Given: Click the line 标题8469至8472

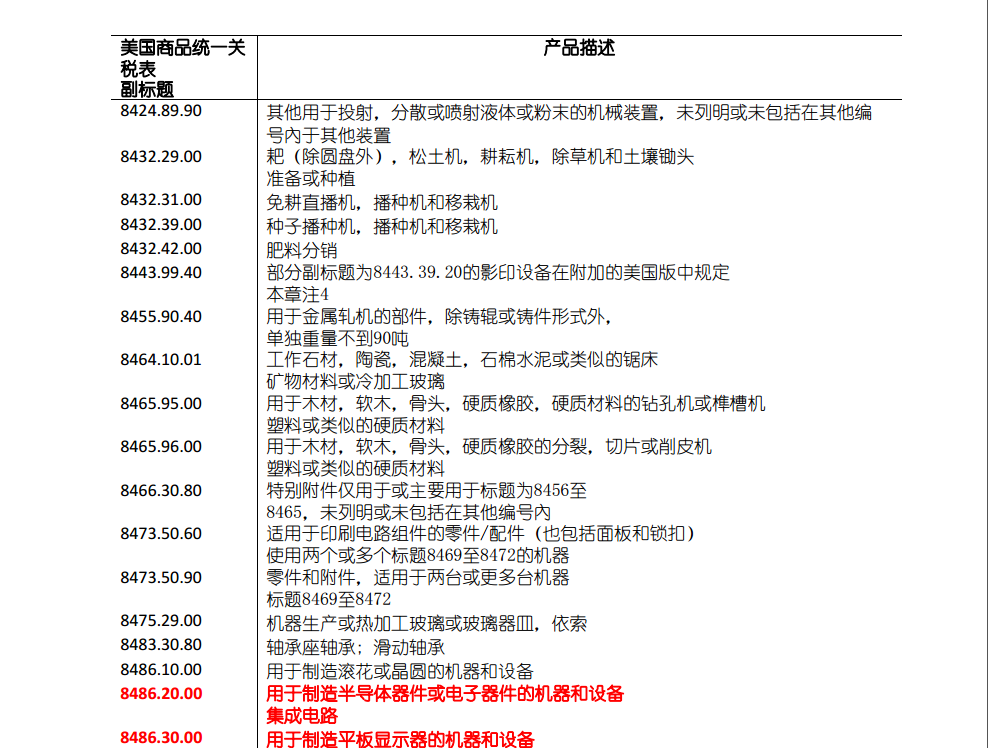Looking at the screenshot, I should [328, 599].
